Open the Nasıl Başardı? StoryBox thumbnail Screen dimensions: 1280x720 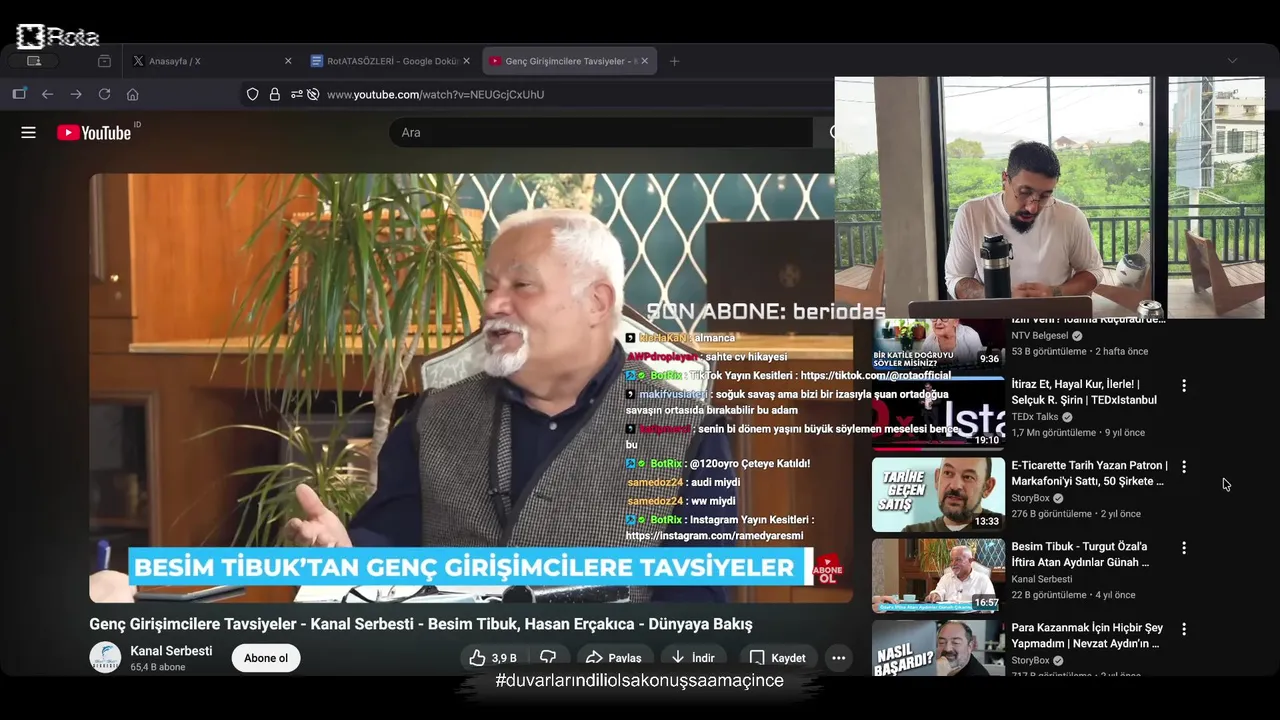[x=938, y=648]
